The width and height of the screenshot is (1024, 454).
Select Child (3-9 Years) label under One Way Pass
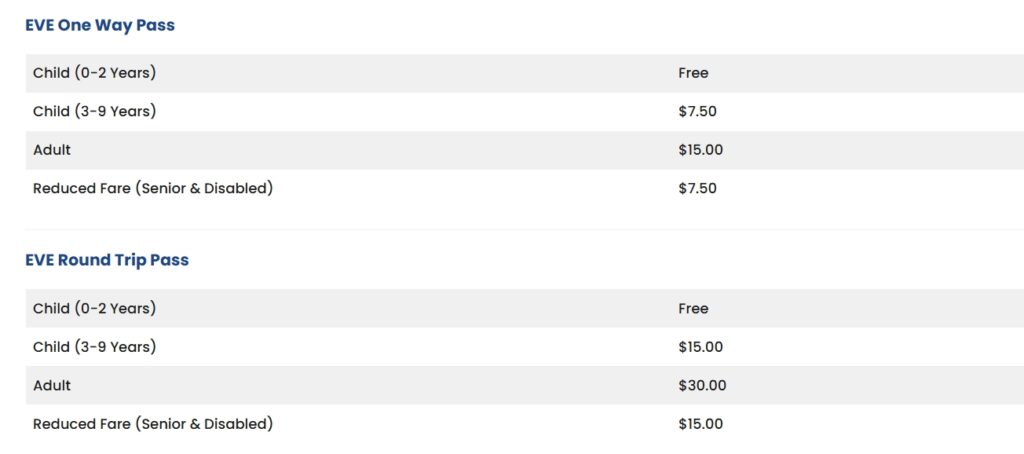point(94,111)
